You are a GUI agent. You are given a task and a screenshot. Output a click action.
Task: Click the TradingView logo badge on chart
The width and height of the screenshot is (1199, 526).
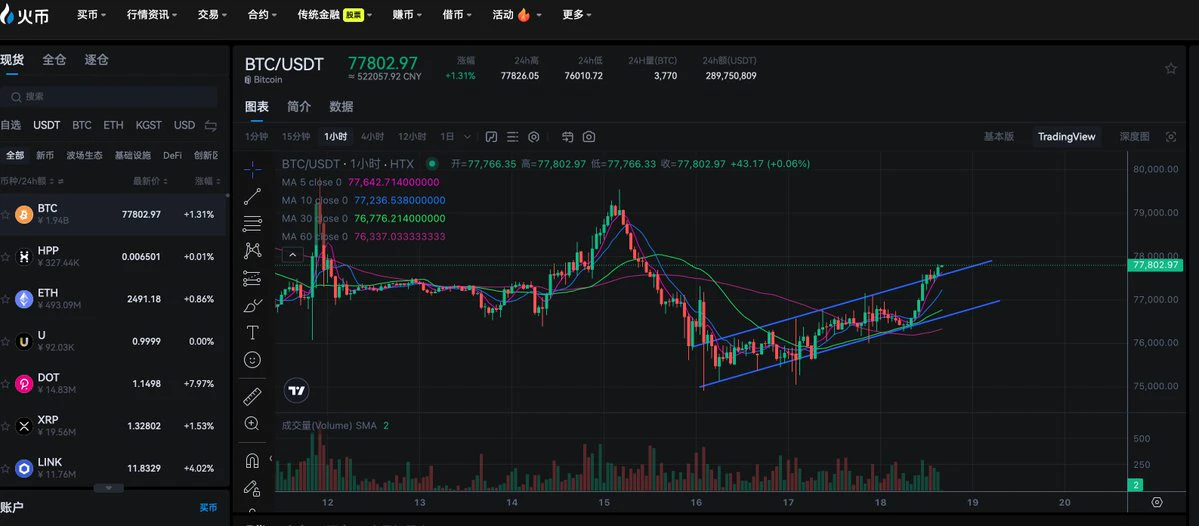pyautogui.click(x=297, y=391)
